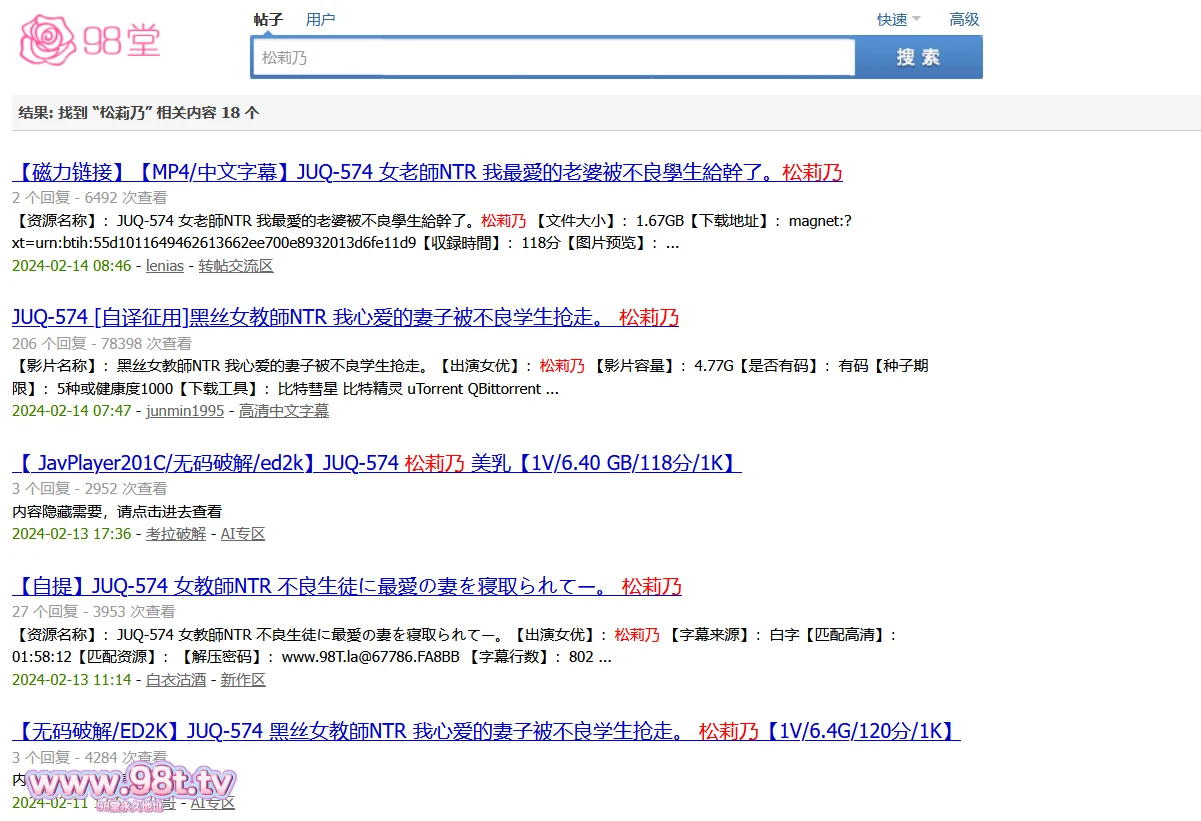1201x821 pixels.
Task: Switch to the 用户 search tab
Action: tap(320, 20)
